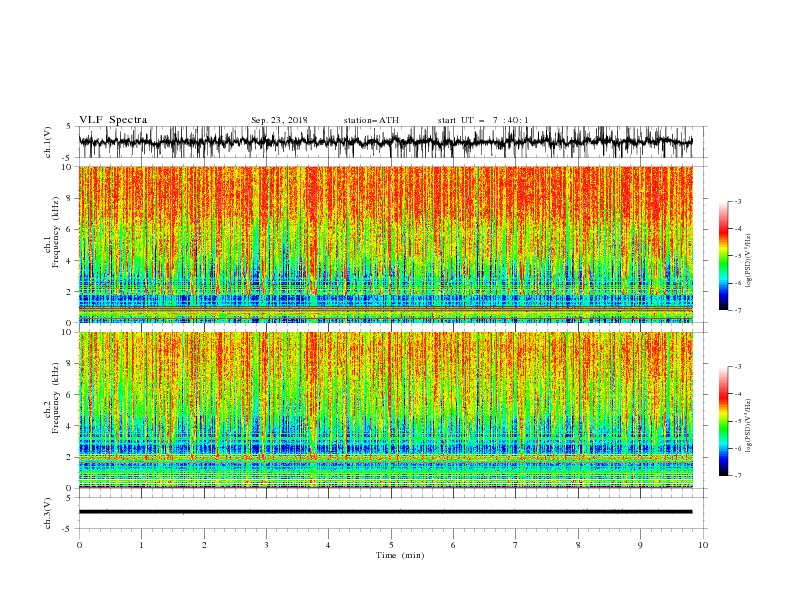Click the ch.2 PSD color bar
This screenshot has width=792, height=612.
pos(723,421)
